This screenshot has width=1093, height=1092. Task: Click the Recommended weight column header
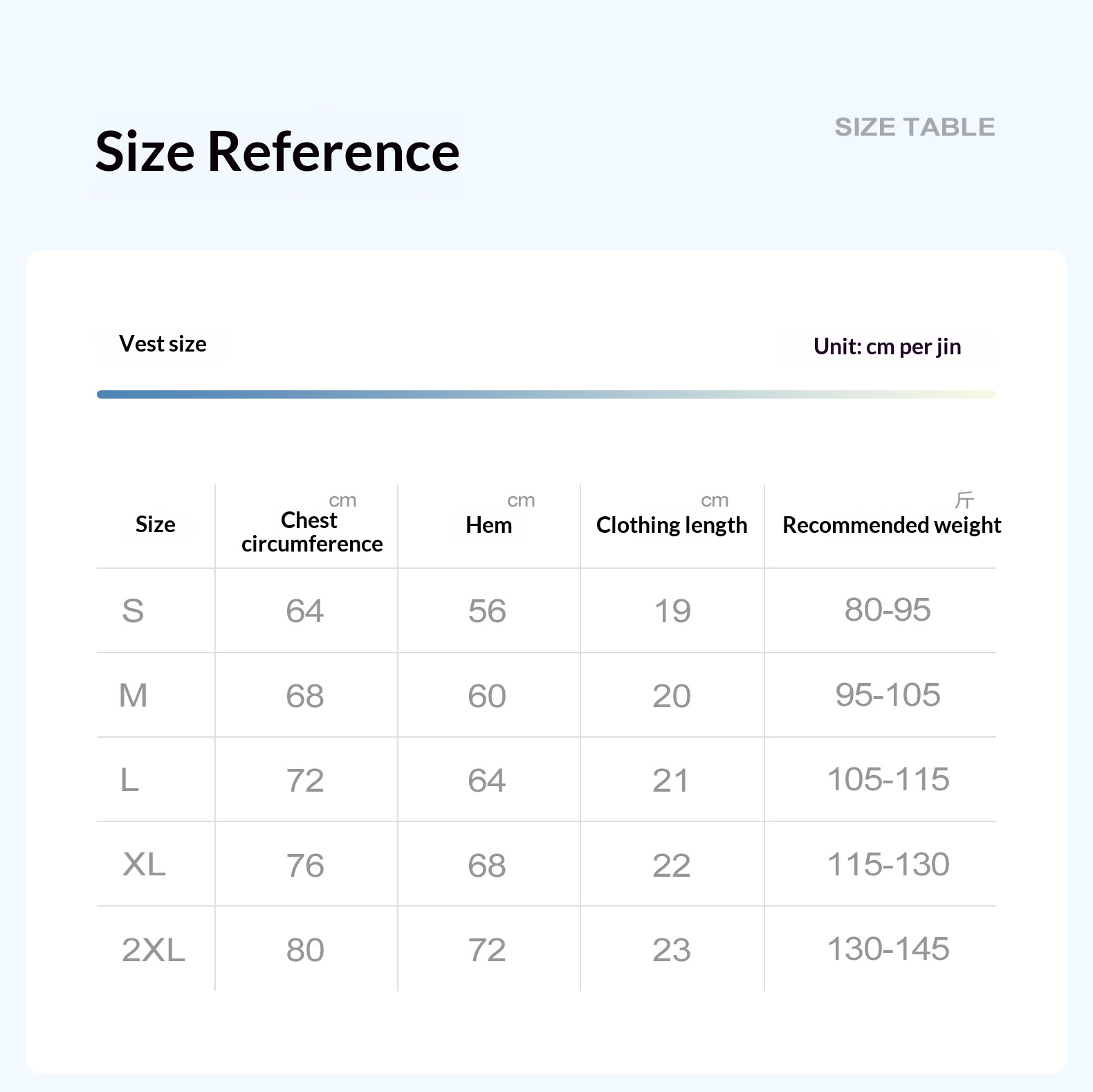click(x=892, y=525)
